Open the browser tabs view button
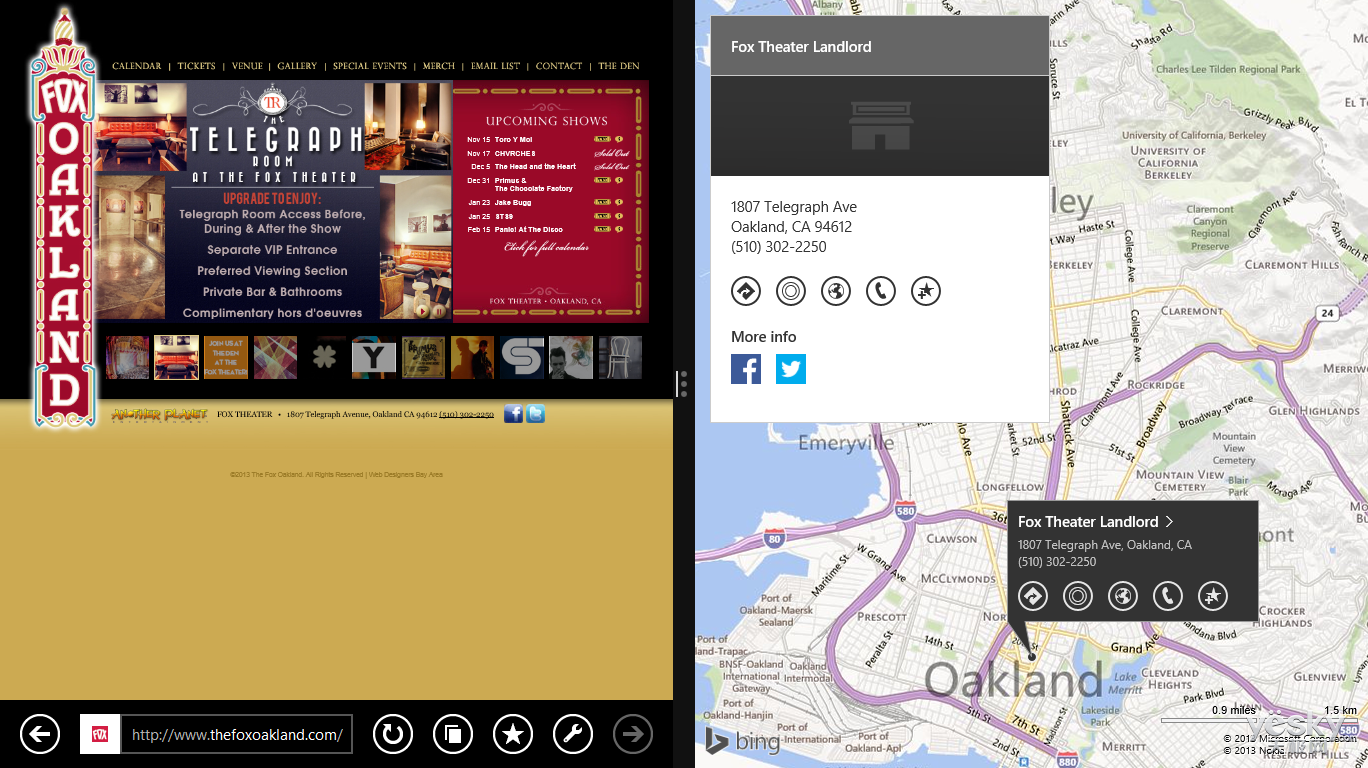Screen dimensions: 1368x768 [x=453, y=734]
